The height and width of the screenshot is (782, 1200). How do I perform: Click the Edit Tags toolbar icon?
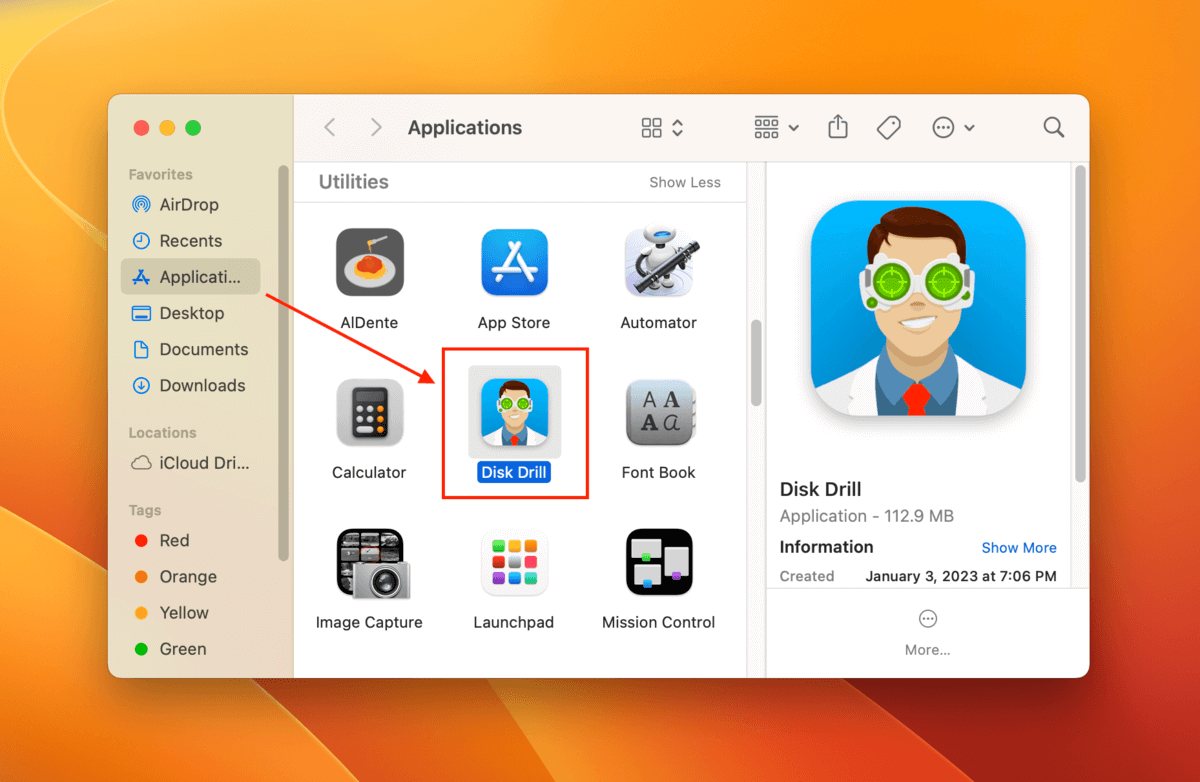(888, 127)
